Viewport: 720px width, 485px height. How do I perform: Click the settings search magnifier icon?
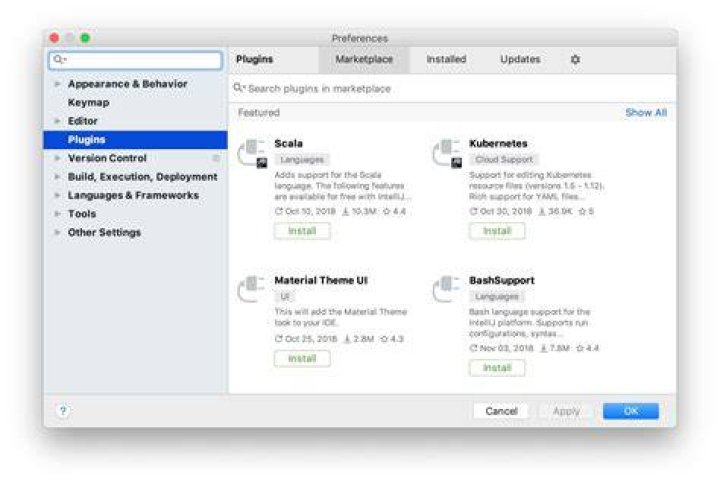59,59
